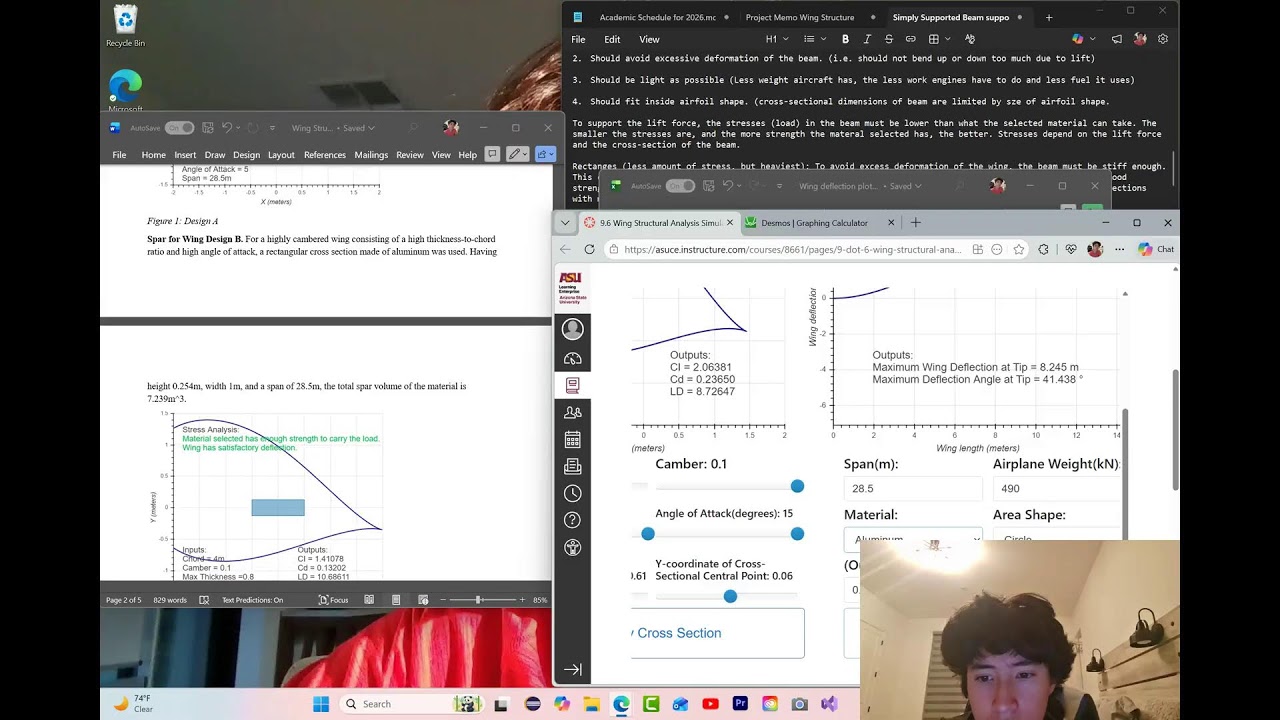The image size is (1280, 720).
Task: Click the announcements megaphone icon in notes editor
Action: 1117,39
